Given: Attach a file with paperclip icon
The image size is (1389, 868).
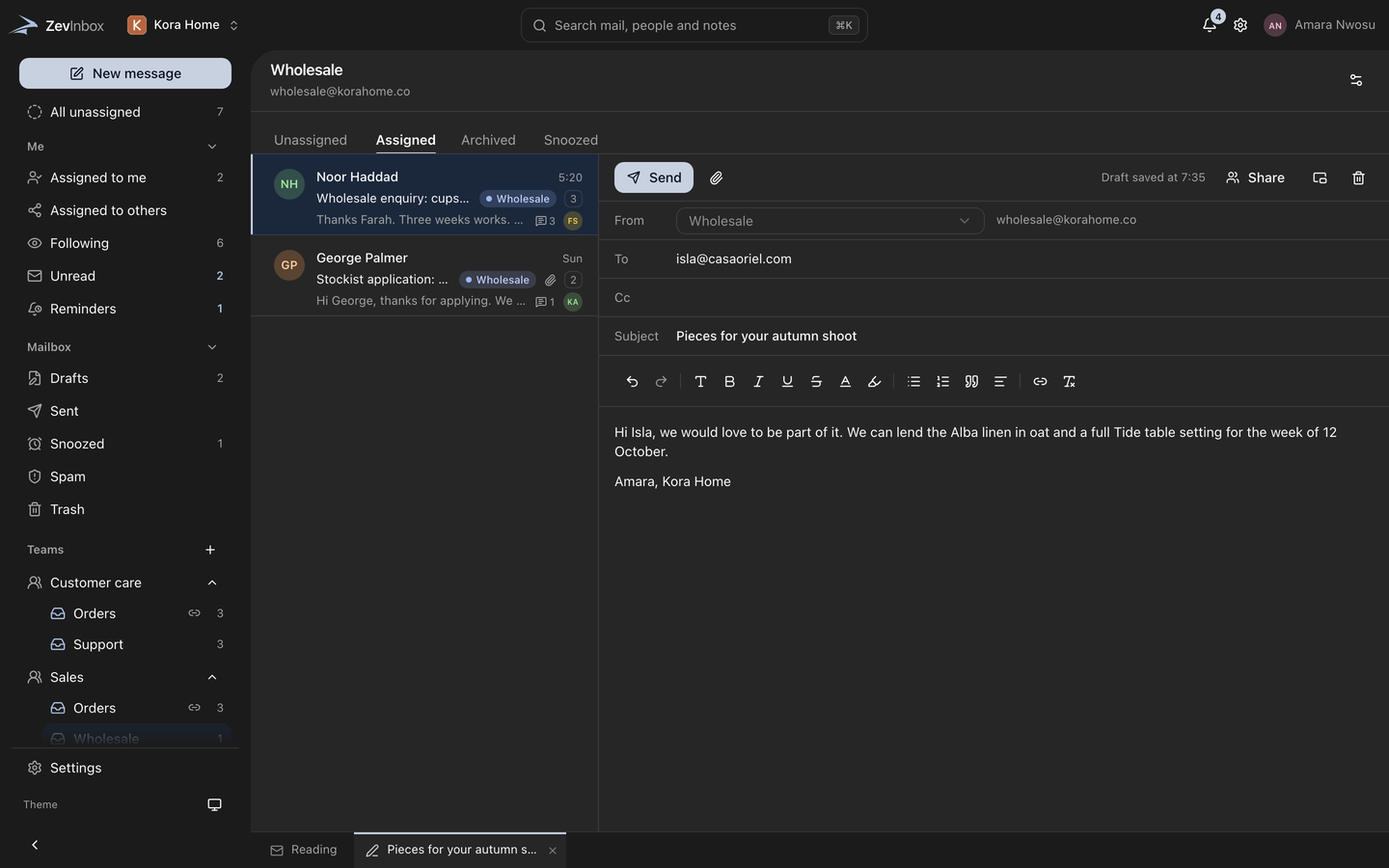Looking at the screenshot, I should (x=716, y=177).
